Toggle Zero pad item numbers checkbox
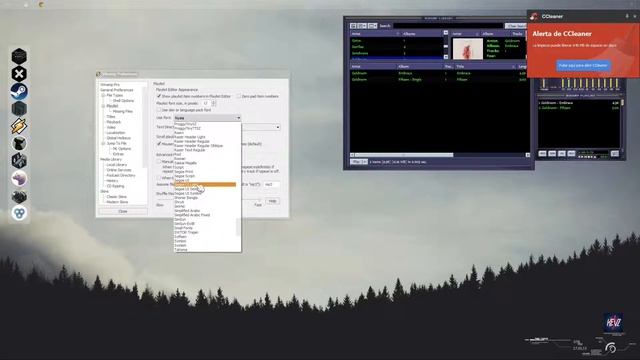 [239, 96]
